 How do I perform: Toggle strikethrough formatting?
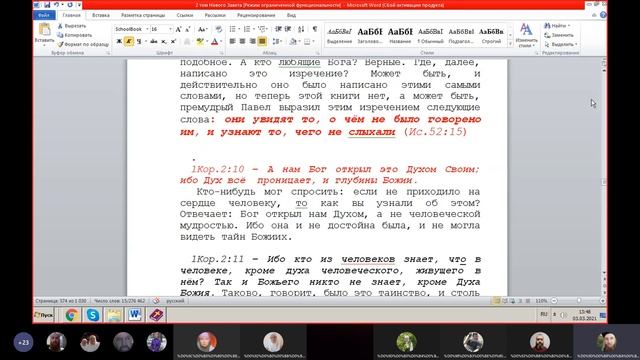(x=154, y=41)
